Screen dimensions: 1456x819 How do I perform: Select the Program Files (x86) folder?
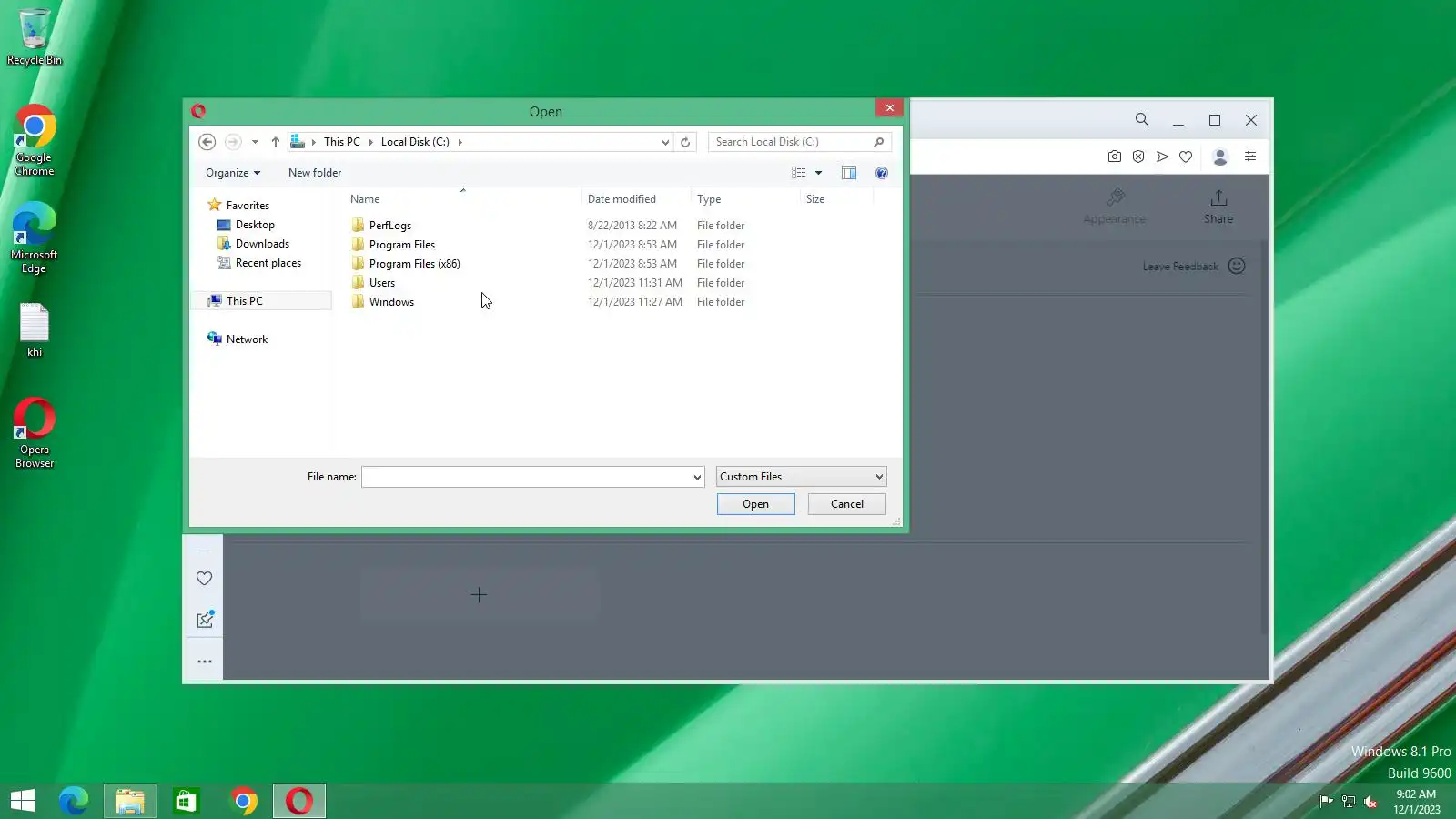point(414,264)
